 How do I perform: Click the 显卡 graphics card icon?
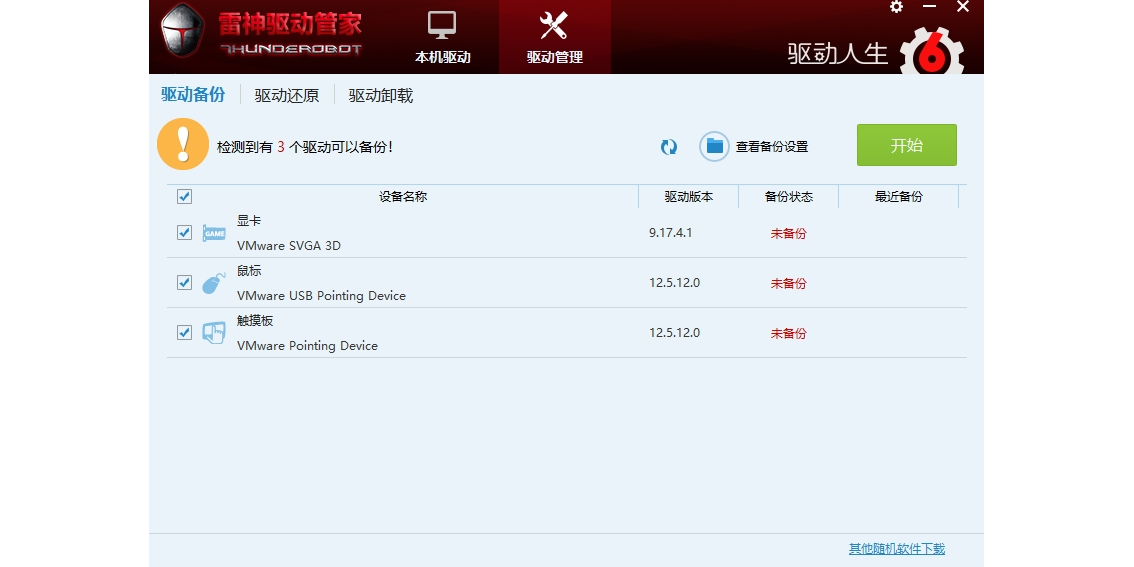[214, 233]
